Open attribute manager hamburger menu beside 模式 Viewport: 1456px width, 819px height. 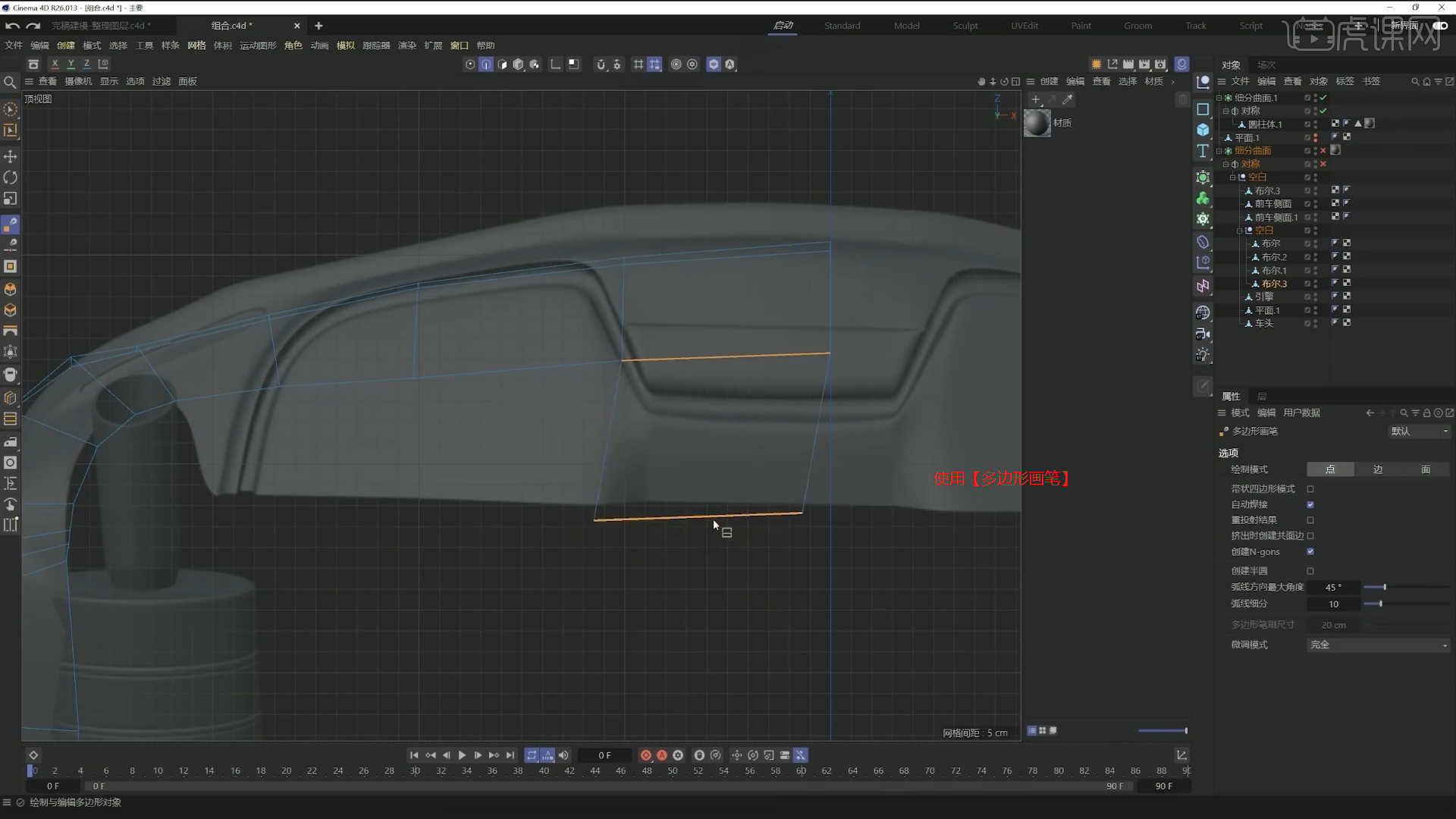coord(1222,413)
